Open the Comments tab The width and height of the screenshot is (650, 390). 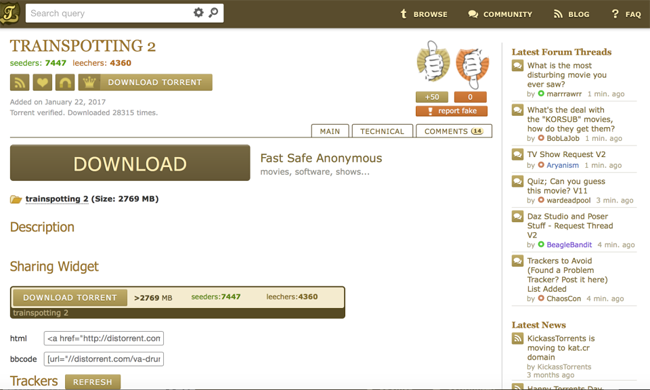click(x=454, y=131)
